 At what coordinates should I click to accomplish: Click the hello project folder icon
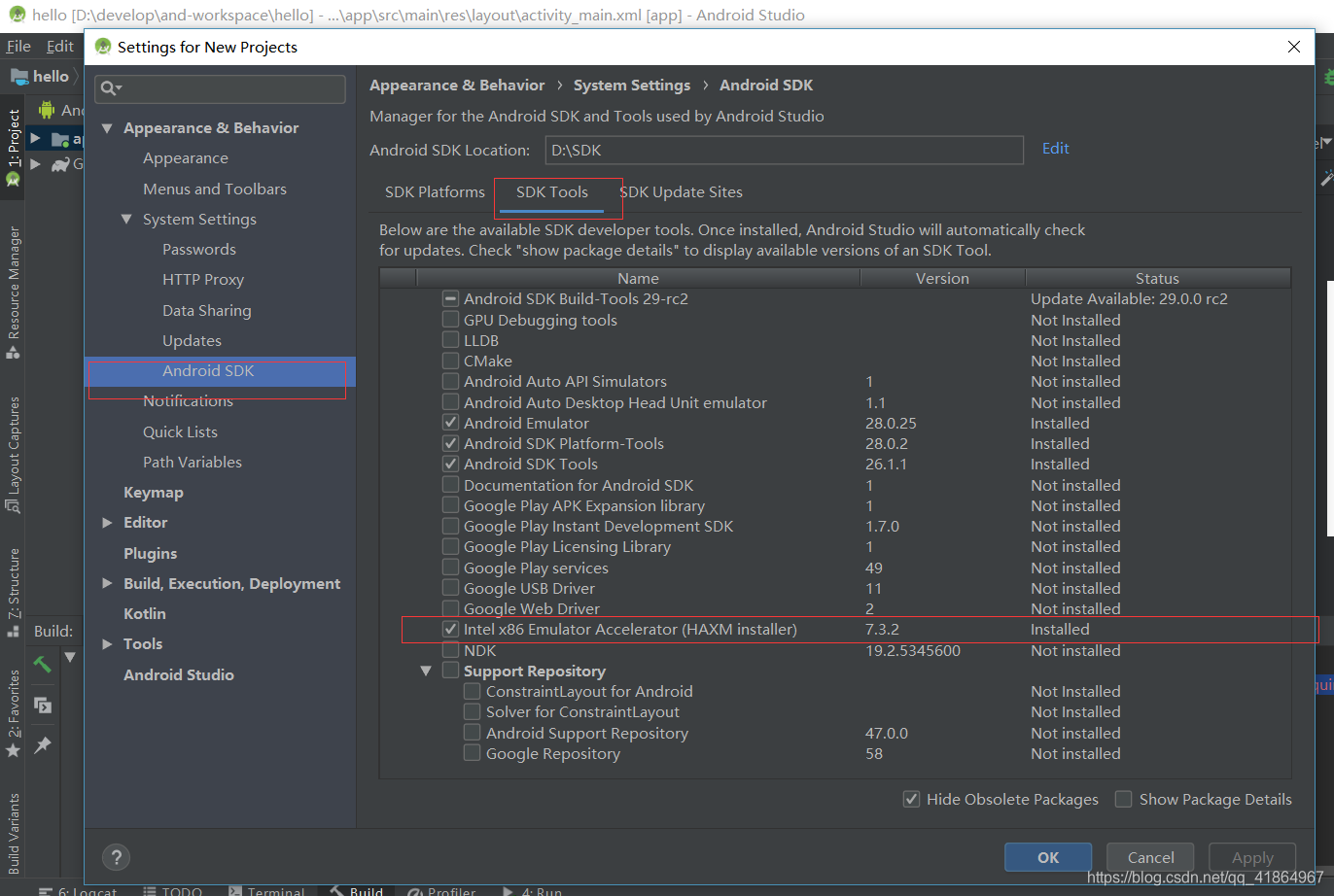coord(19,76)
